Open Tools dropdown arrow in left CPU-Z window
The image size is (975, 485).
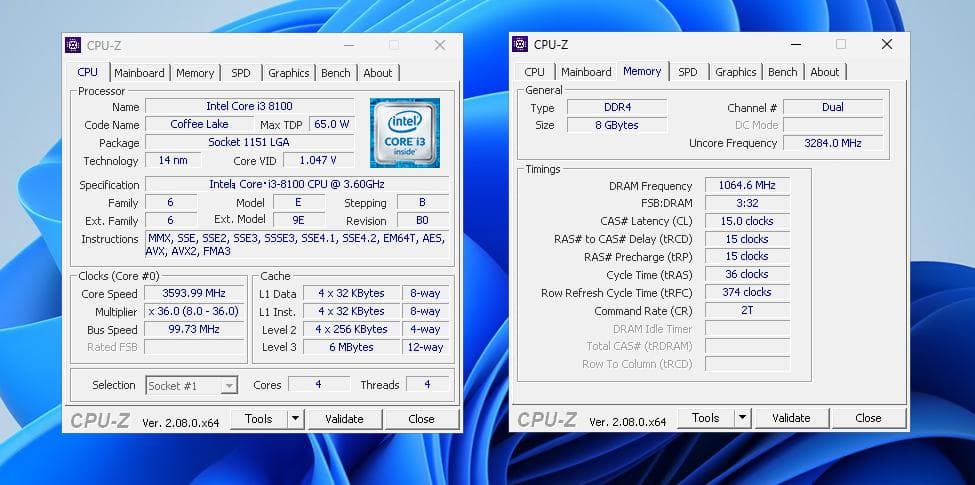pyautogui.click(x=296, y=418)
